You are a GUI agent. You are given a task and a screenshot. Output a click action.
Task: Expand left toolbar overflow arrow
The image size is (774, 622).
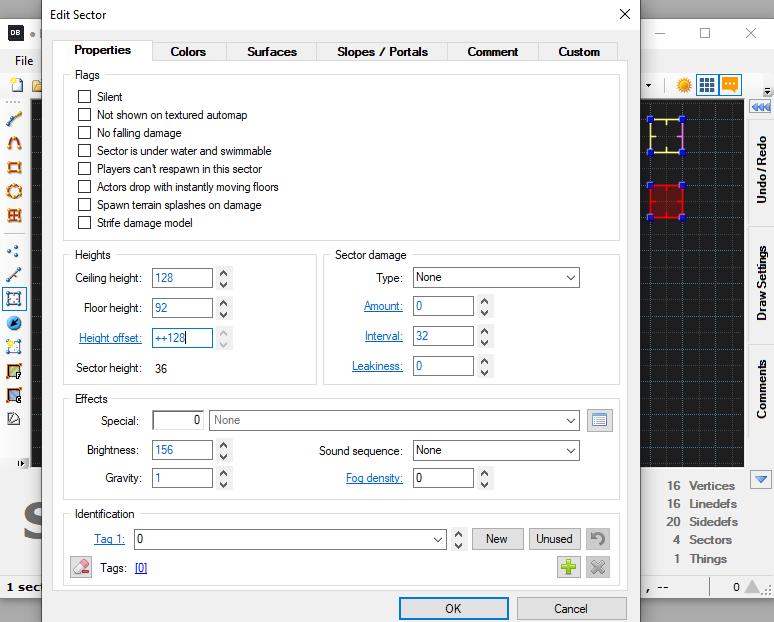tap(21, 463)
